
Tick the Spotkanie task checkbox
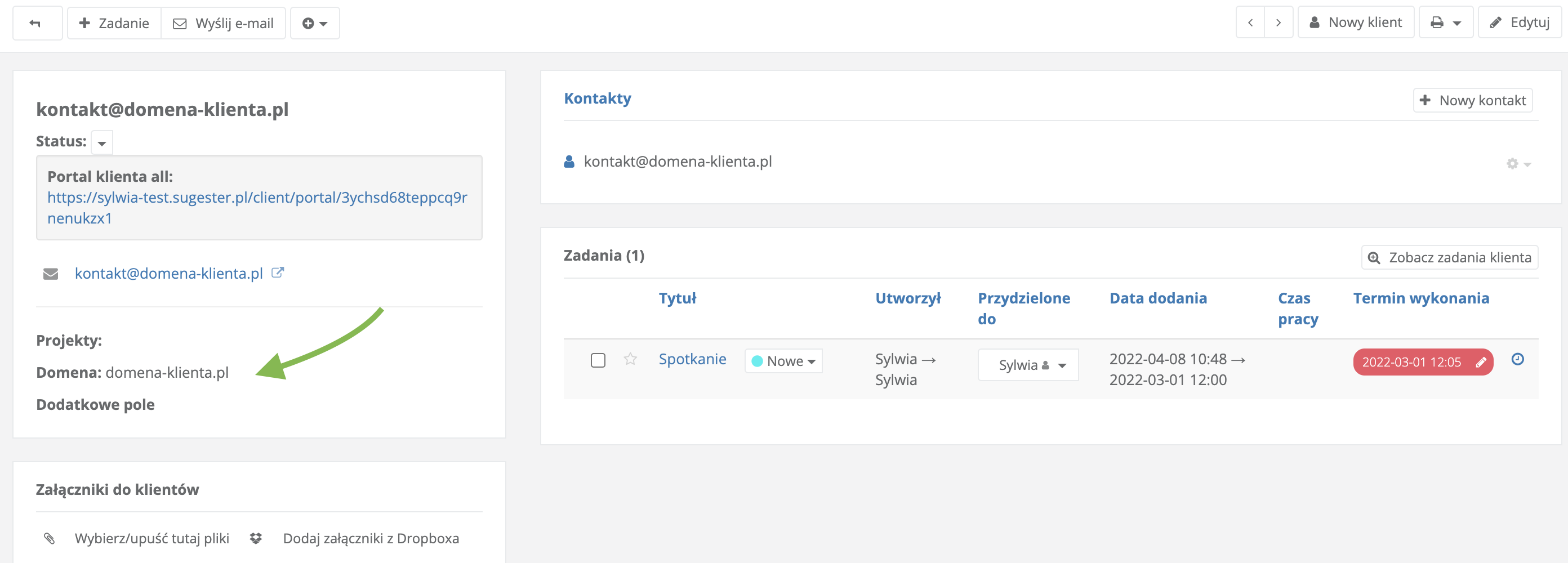click(x=598, y=360)
